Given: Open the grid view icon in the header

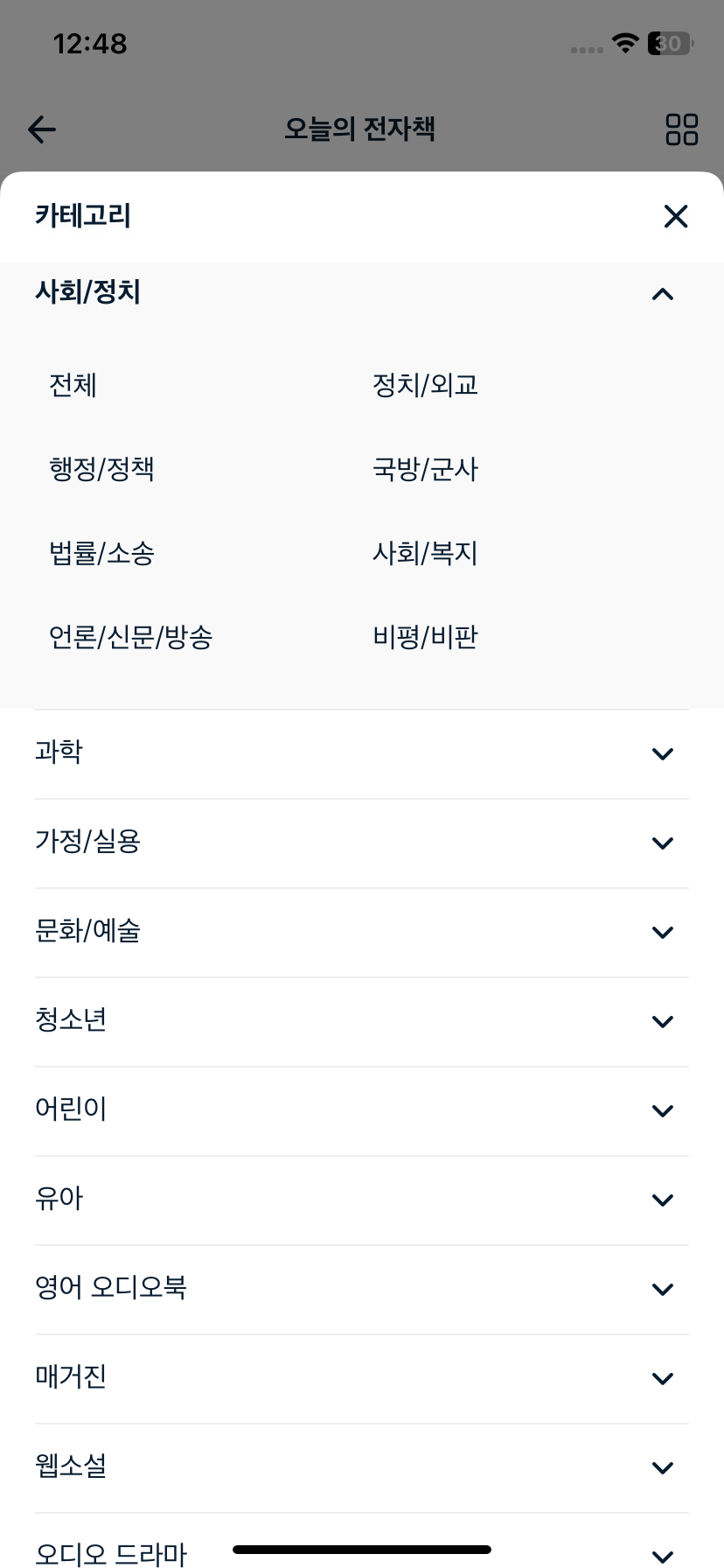Looking at the screenshot, I should (682, 129).
